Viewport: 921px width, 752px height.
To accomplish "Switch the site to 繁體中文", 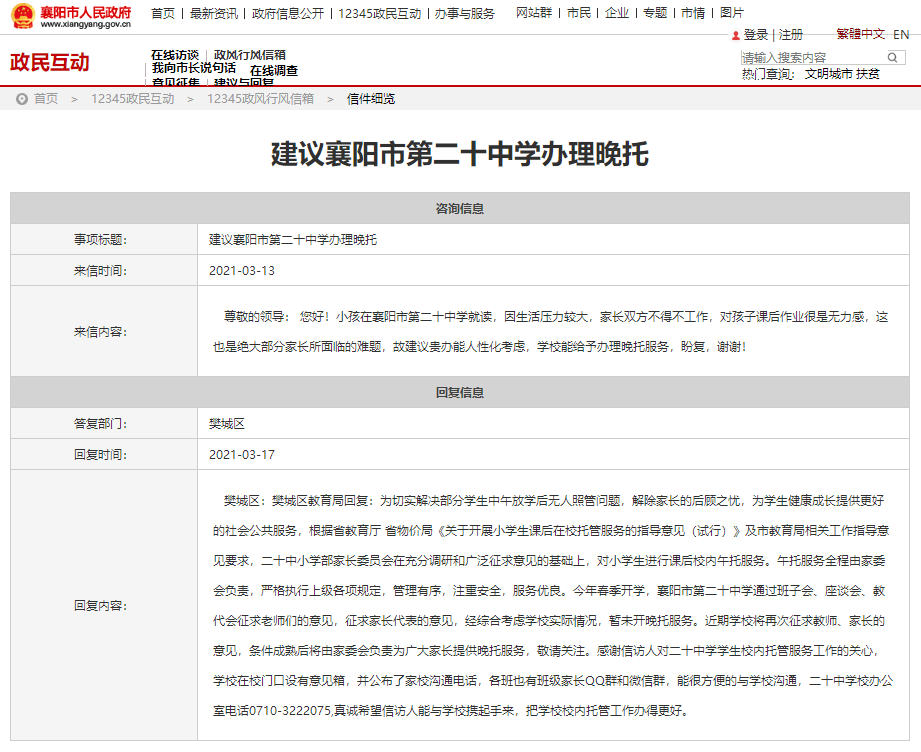I will click(860, 34).
